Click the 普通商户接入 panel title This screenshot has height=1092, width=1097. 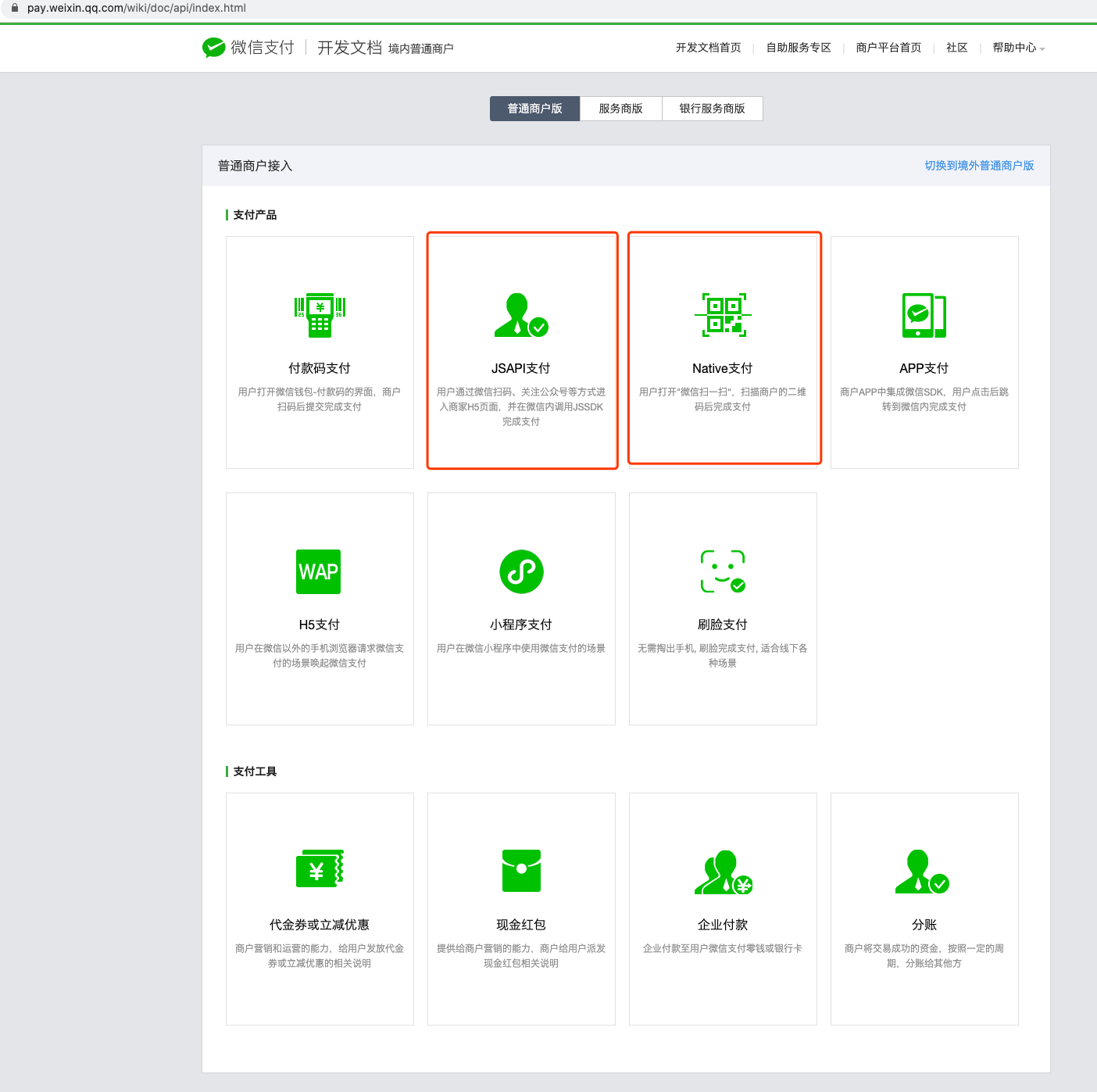point(255,166)
